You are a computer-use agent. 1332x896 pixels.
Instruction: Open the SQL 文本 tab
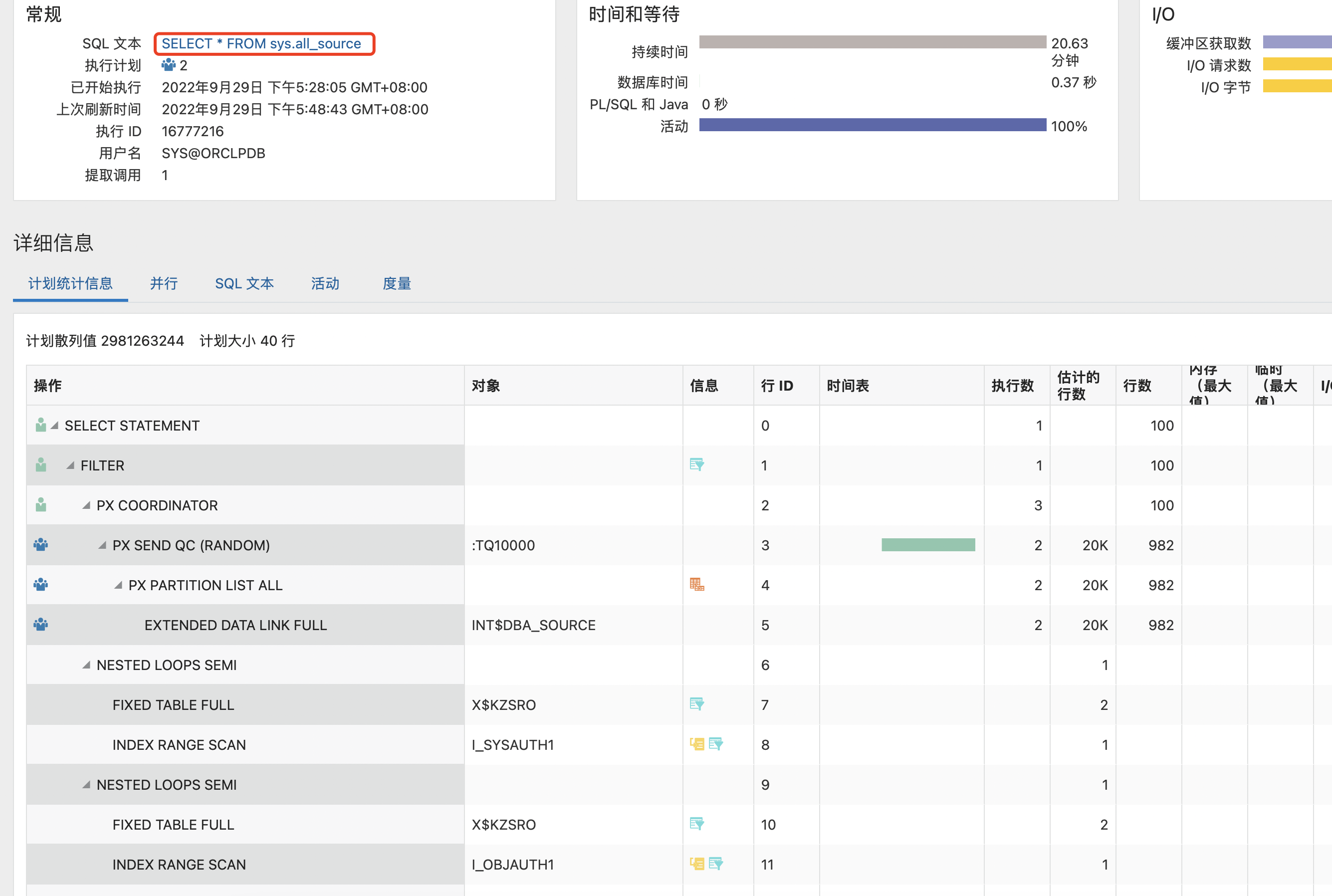tap(244, 283)
